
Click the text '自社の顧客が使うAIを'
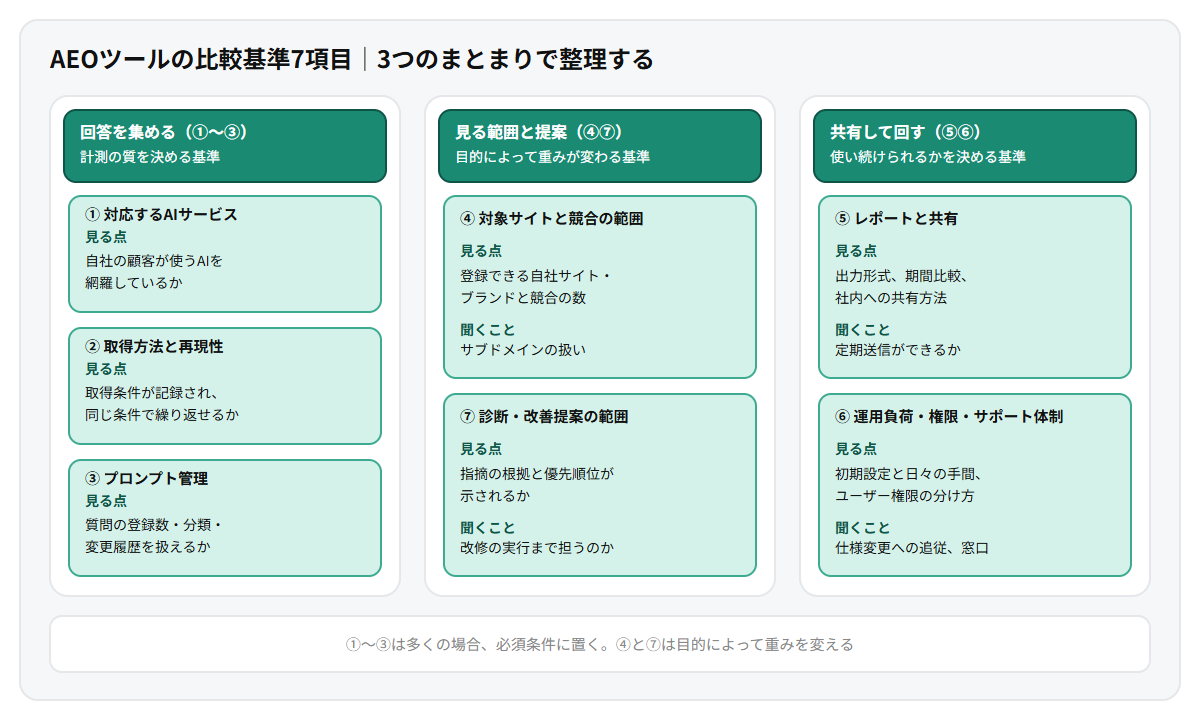tap(154, 260)
